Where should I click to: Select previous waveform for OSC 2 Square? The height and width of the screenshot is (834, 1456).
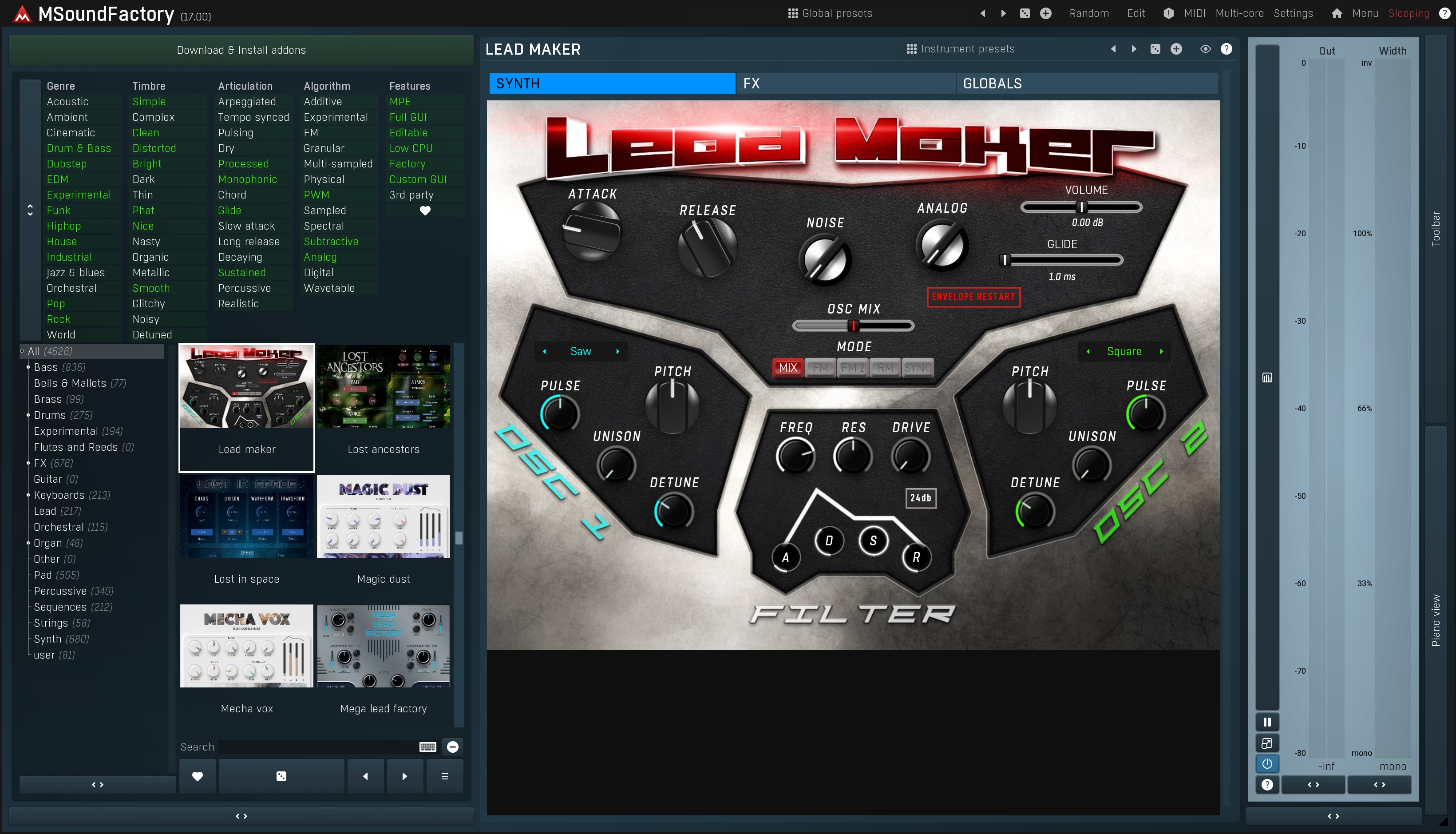pos(1088,352)
